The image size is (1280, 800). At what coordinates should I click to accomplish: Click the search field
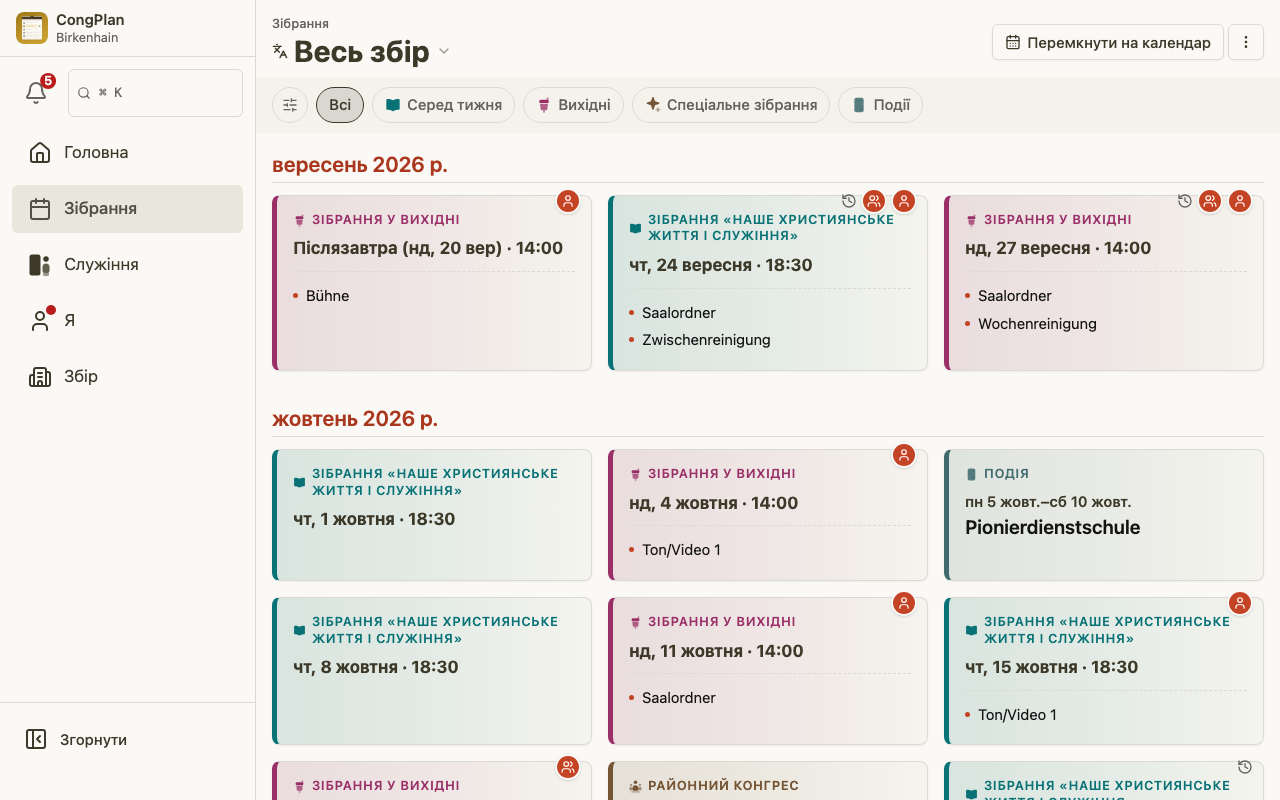[x=155, y=93]
